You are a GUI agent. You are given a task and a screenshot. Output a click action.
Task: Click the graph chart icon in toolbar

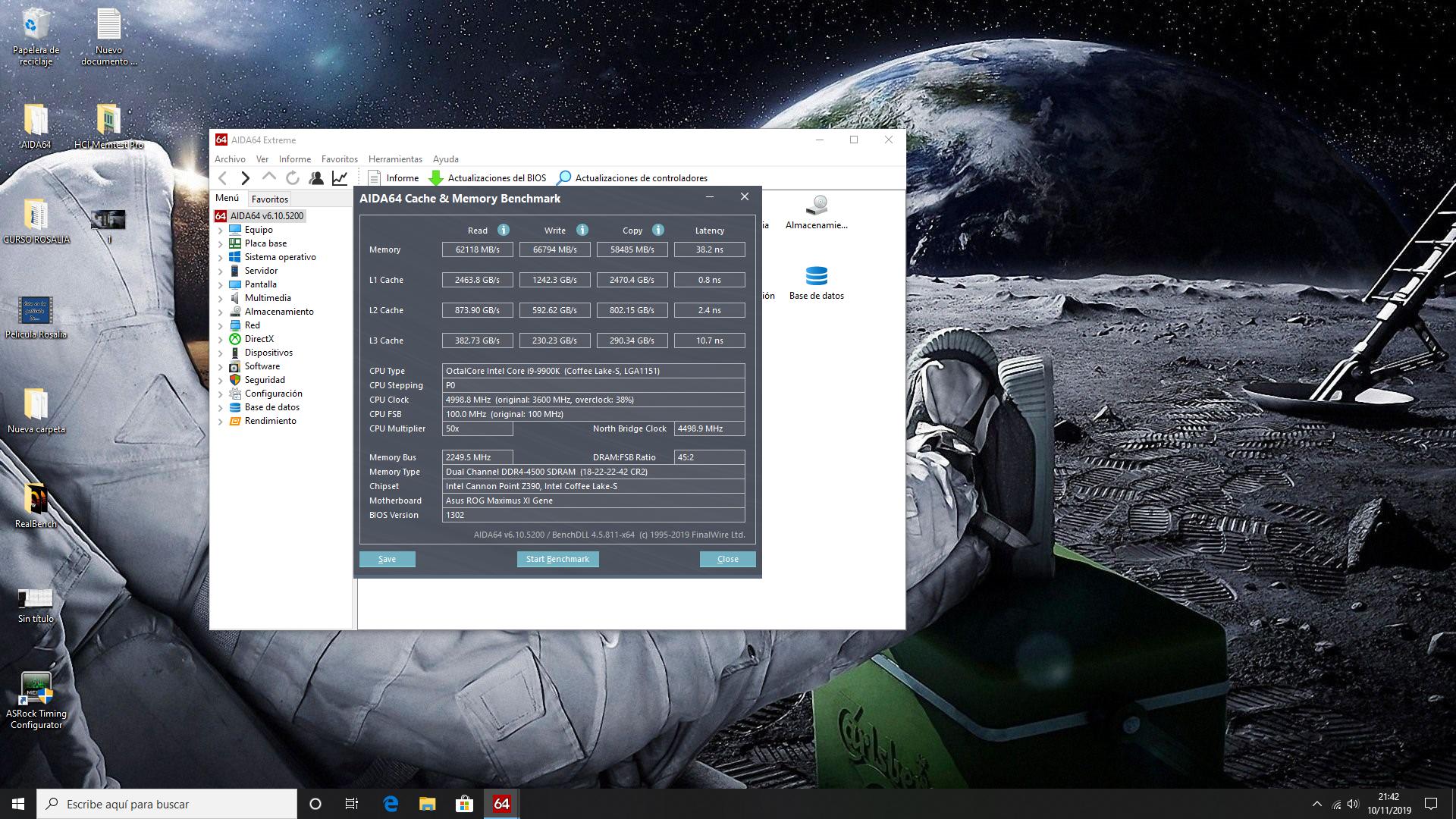(340, 178)
